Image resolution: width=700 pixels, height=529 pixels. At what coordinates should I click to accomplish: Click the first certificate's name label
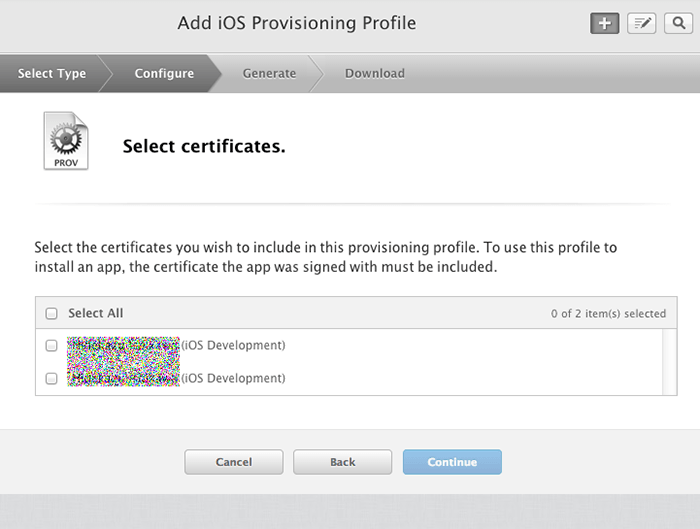[176, 346]
